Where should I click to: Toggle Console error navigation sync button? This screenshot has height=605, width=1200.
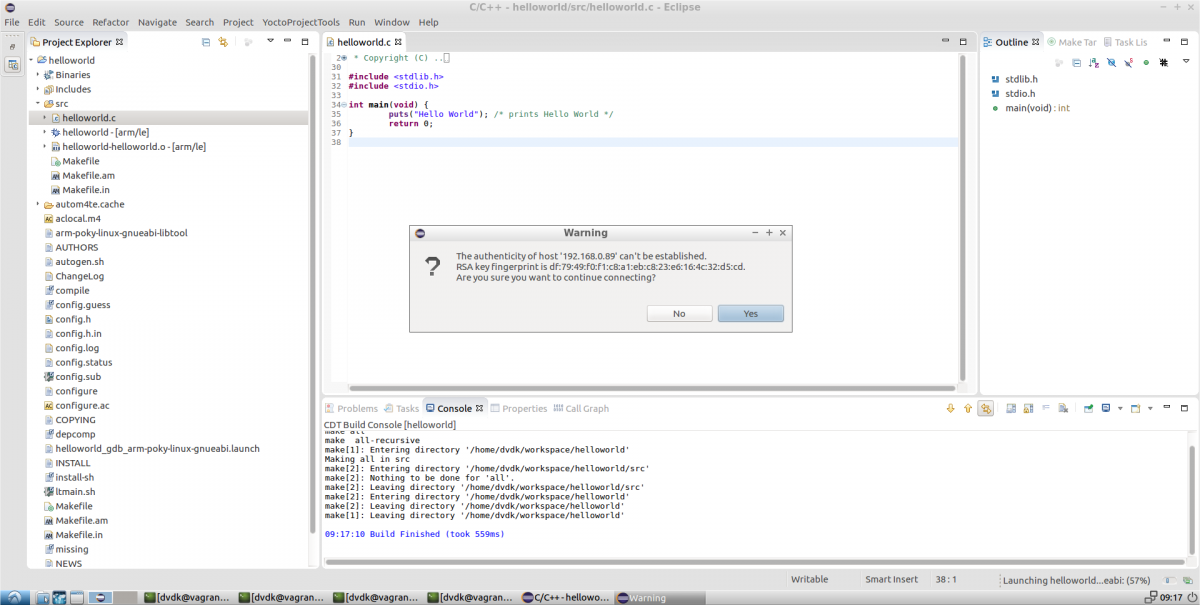pyautogui.click(x=986, y=408)
